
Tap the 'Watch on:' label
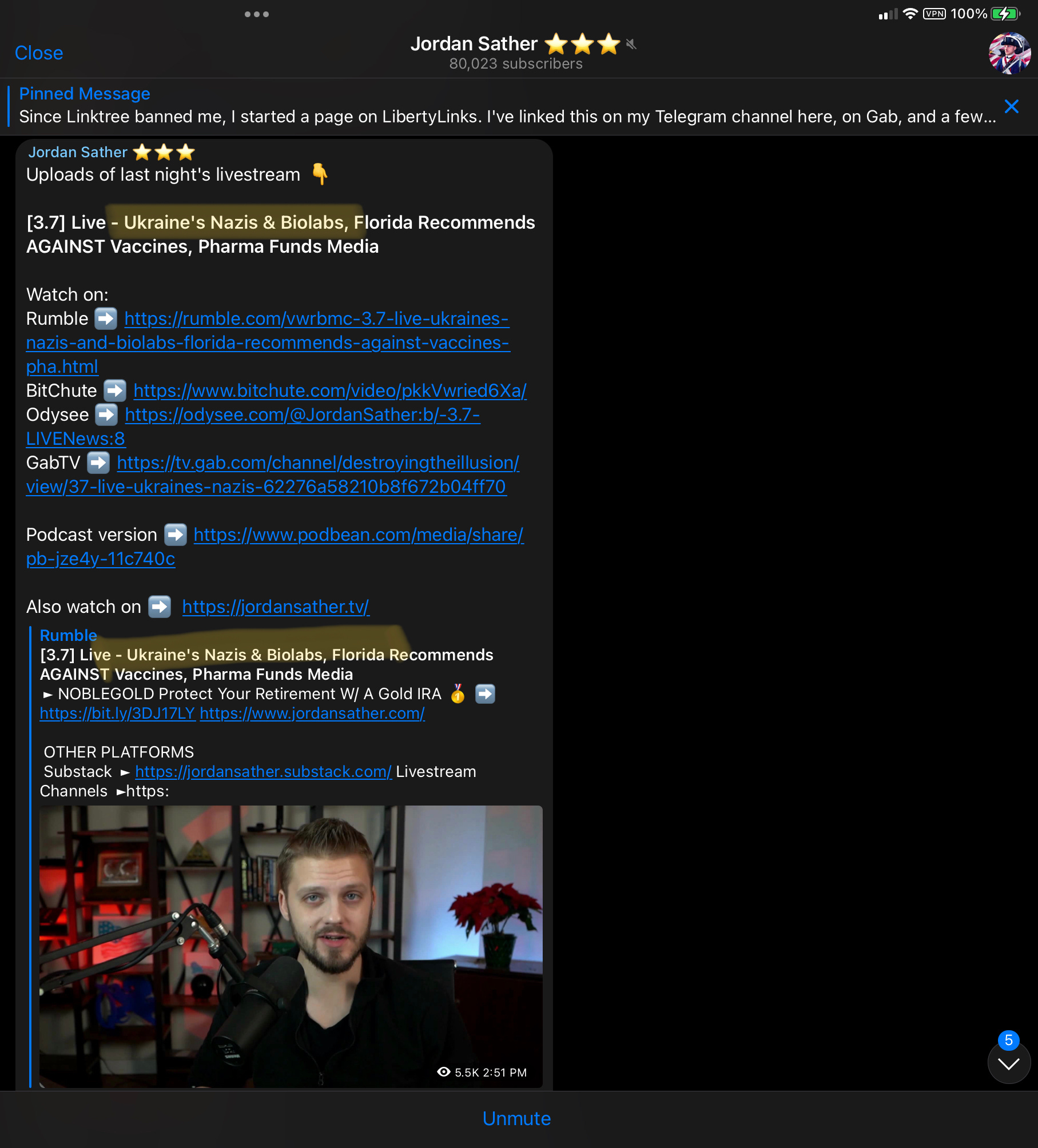tap(67, 294)
